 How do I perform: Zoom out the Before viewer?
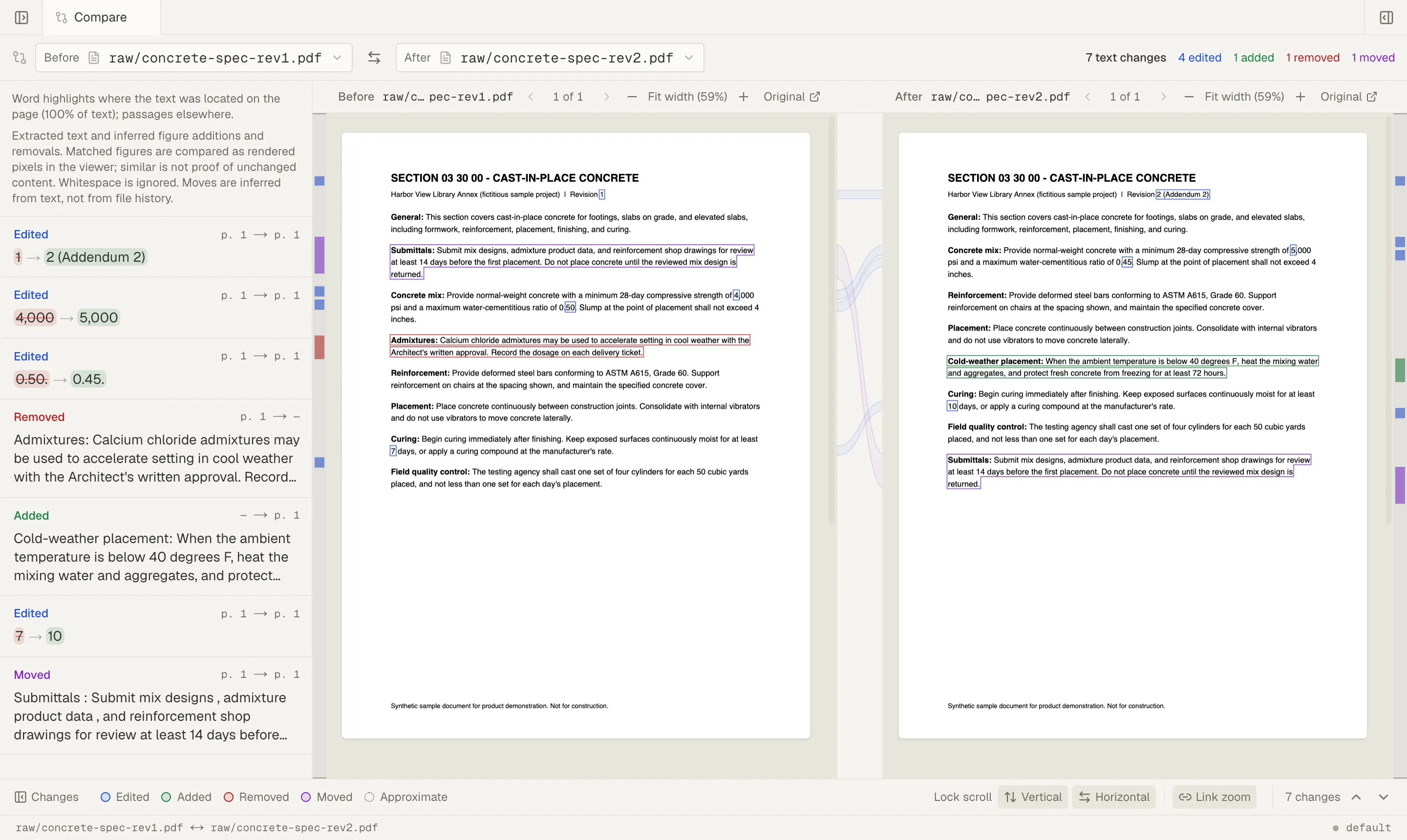632,97
